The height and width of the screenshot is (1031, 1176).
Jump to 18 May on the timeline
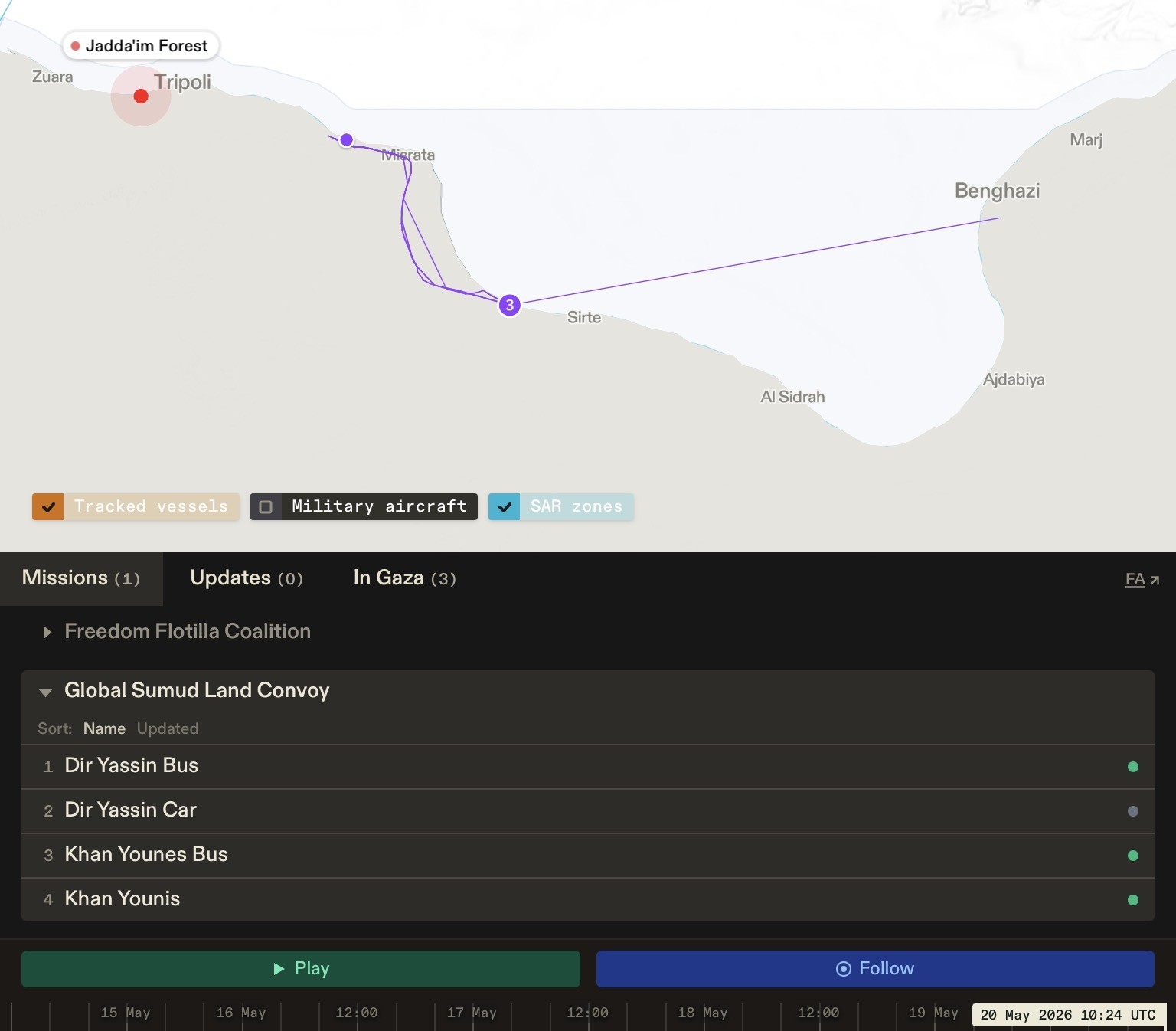[703, 1013]
